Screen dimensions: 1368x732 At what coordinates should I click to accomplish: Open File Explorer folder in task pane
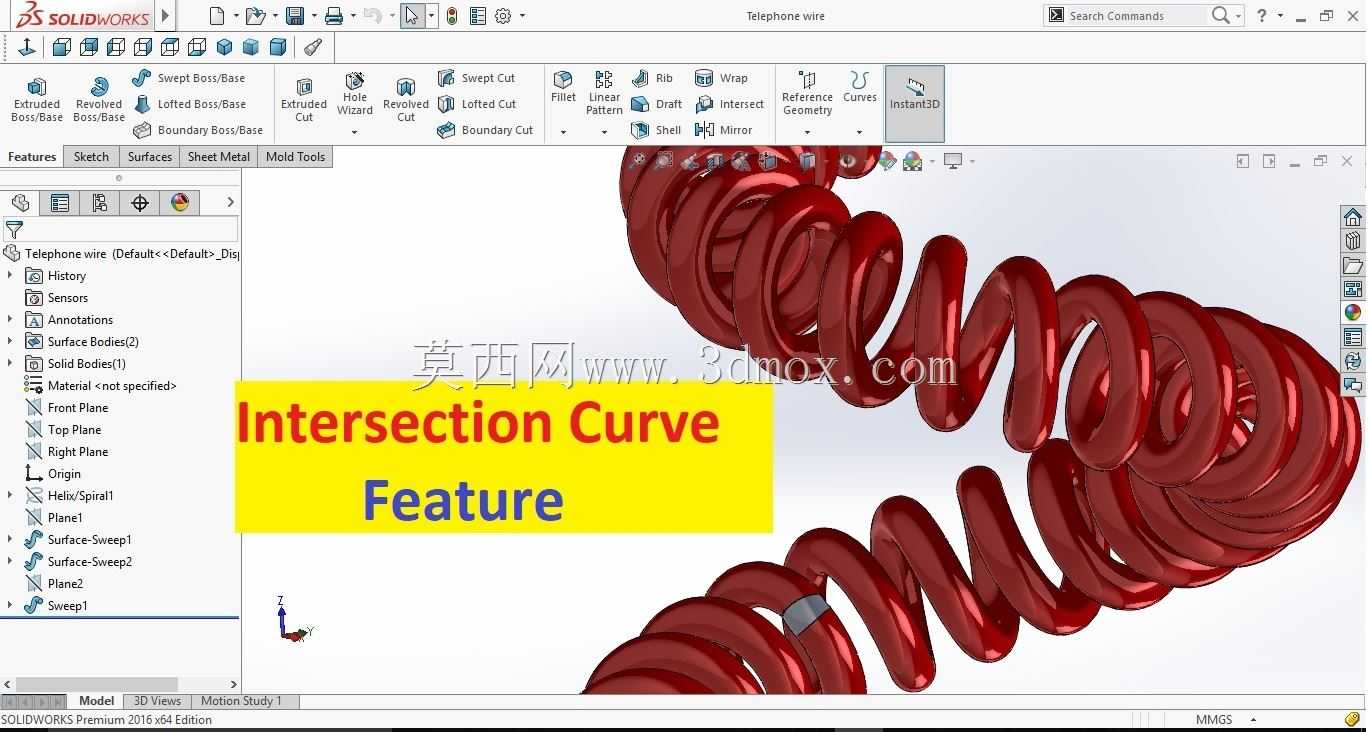tap(1353, 265)
